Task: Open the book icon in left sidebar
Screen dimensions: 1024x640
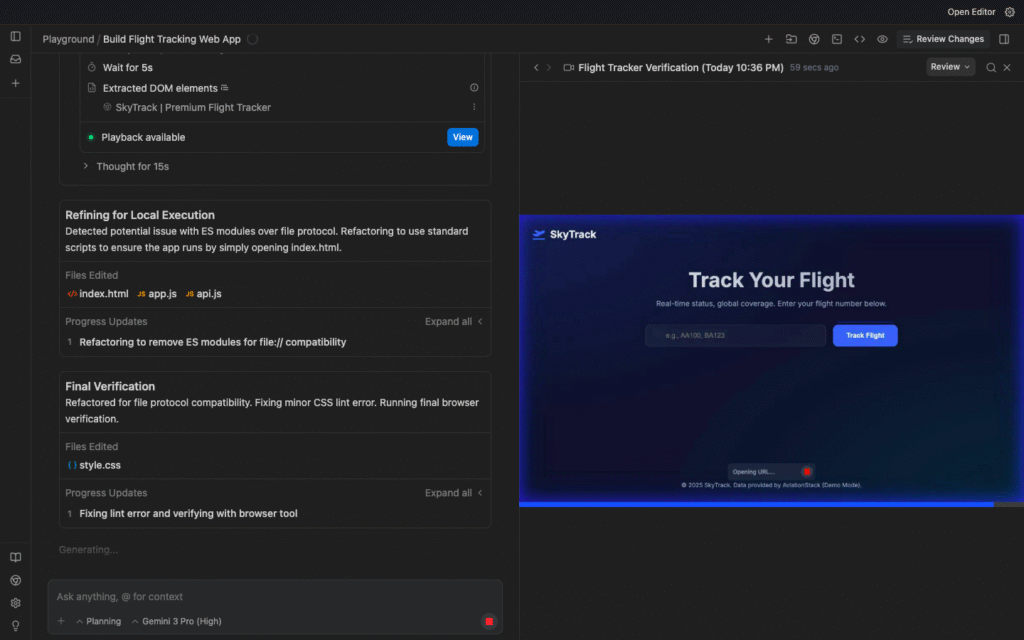Action: pyautogui.click(x=15, y=557)
